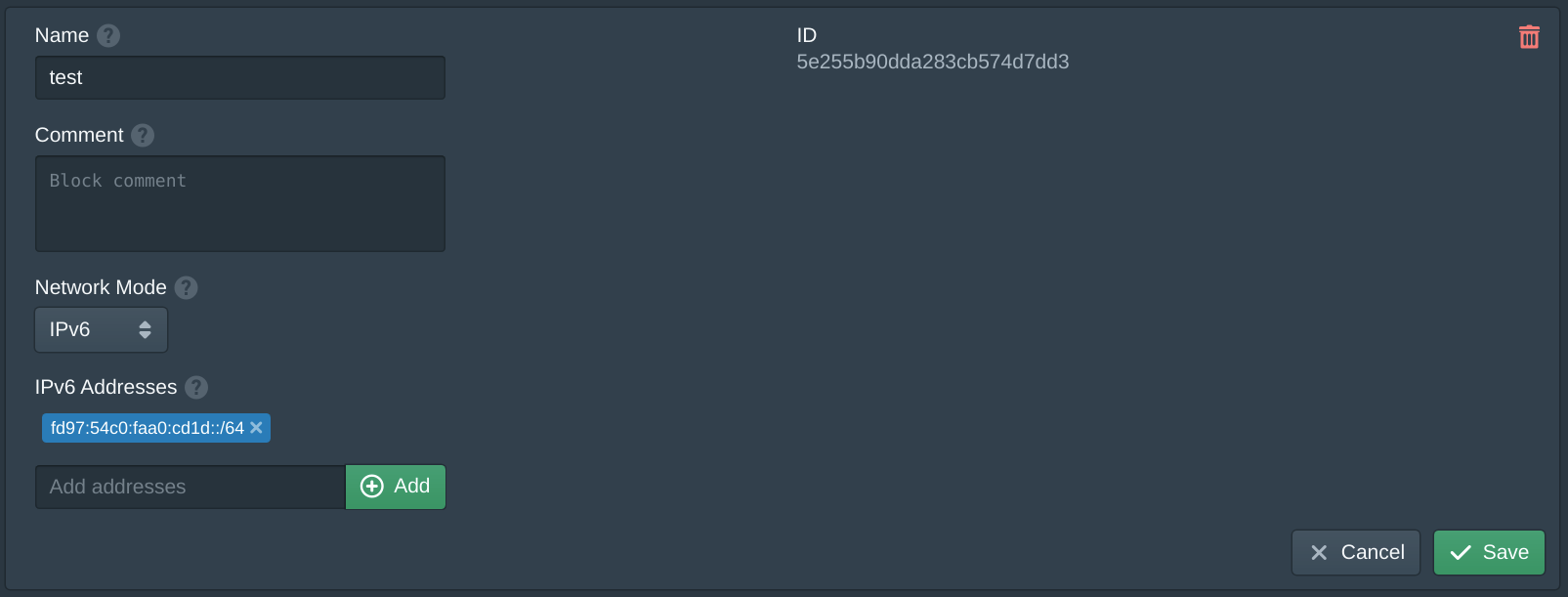This screenshot has width=1568, height=597.
Task: Click the help icon next to Name
Action: [108, 35]
